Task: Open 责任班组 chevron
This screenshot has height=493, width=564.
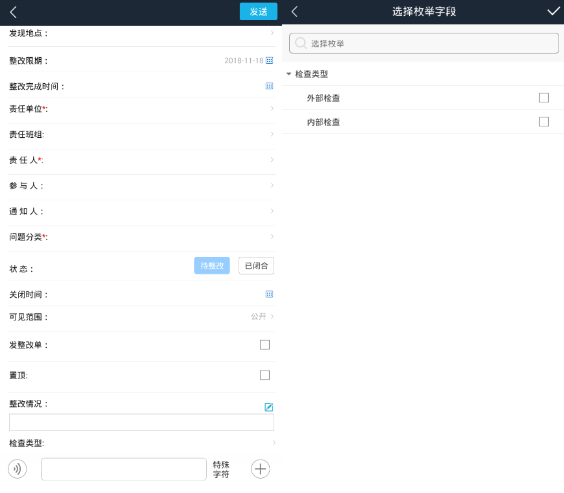Action: point(272,134)
